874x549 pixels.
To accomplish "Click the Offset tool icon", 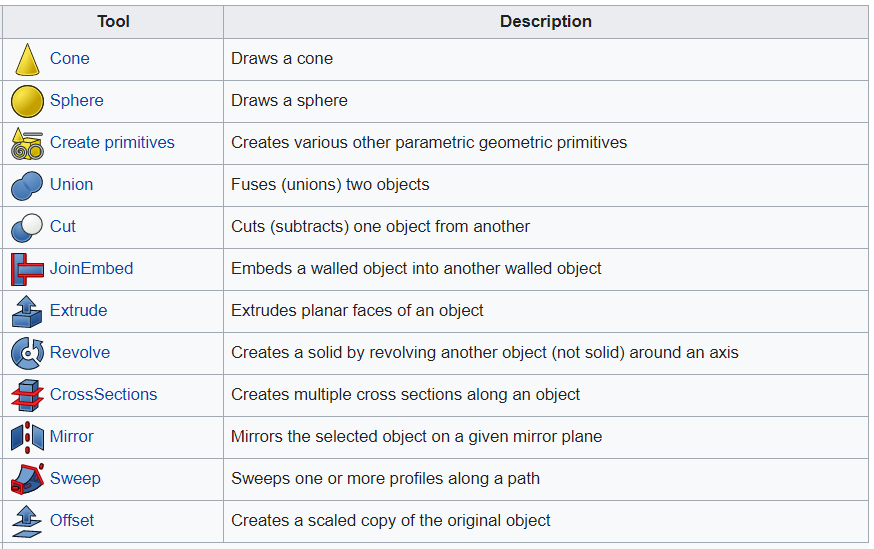I will (27, 521).
